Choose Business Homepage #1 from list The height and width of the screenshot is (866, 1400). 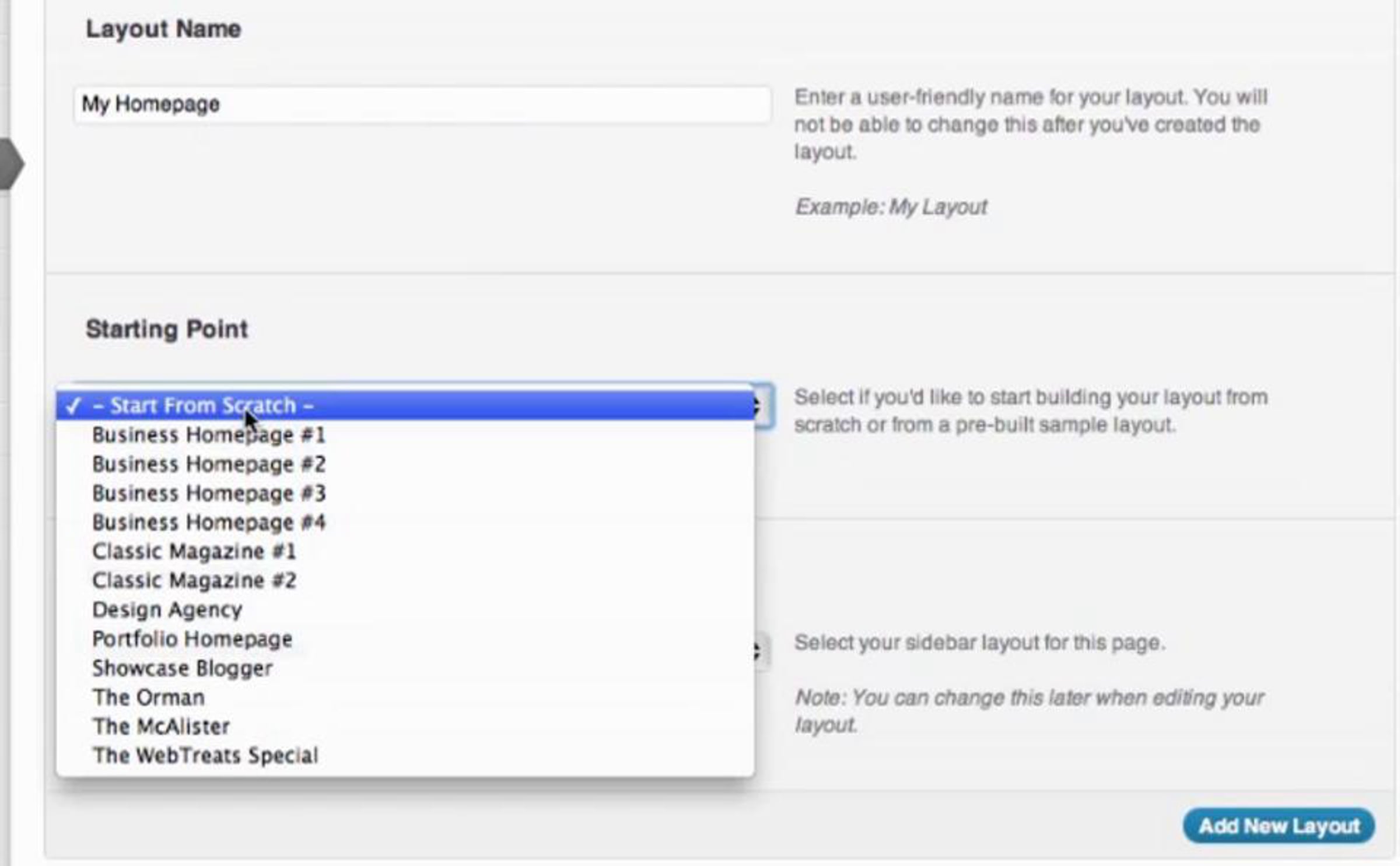pyautogui.click(x=405, y=435)
